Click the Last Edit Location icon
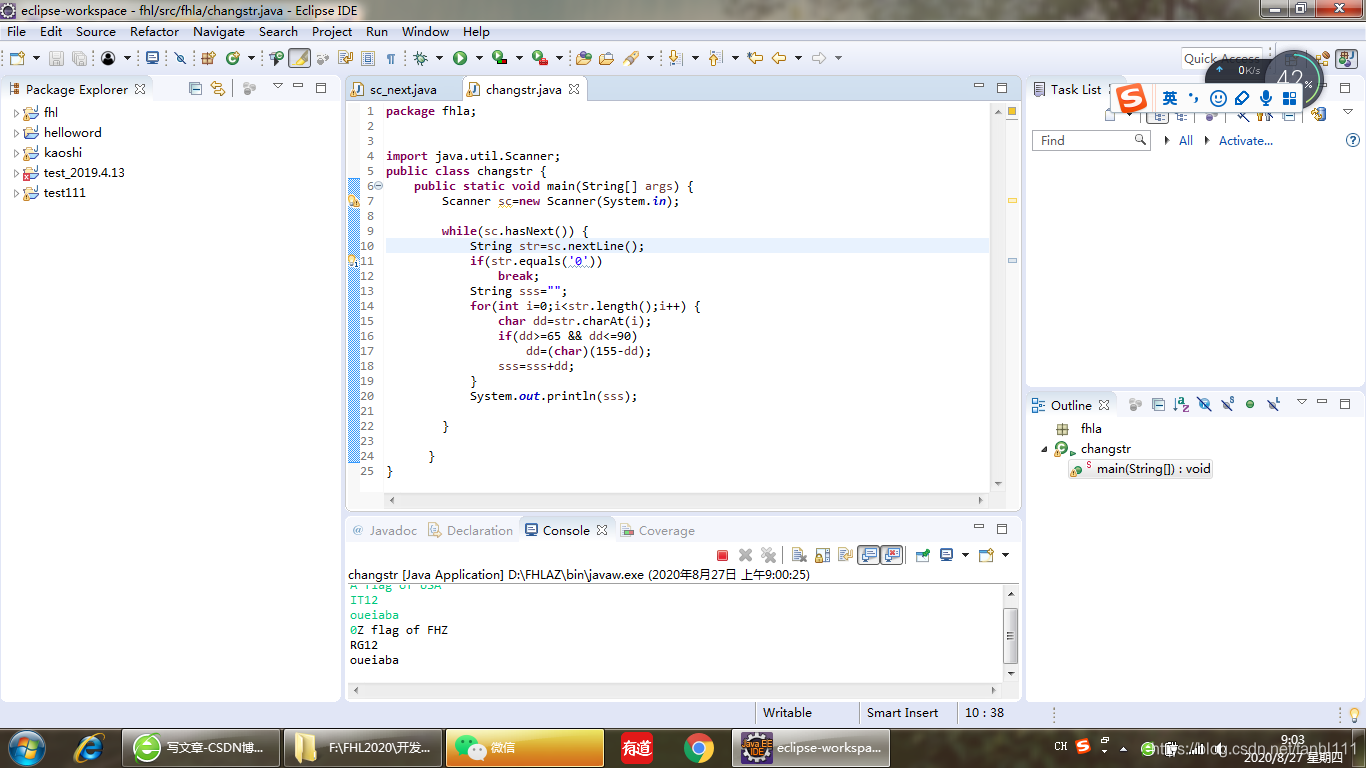The width and height of the screenshot is (1366, 768). tap(755, 58)
